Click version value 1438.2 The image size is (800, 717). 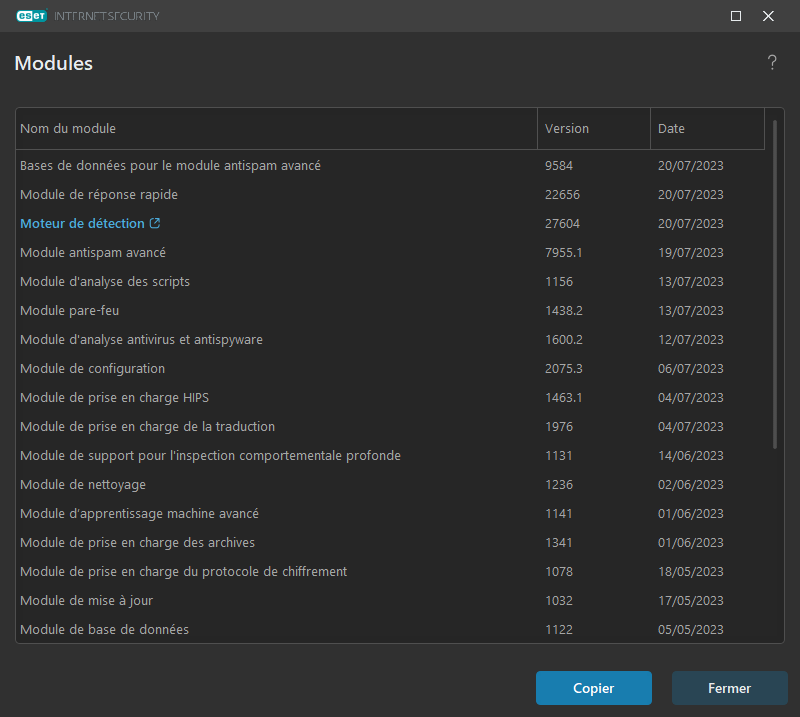click(x=564, y=310)
